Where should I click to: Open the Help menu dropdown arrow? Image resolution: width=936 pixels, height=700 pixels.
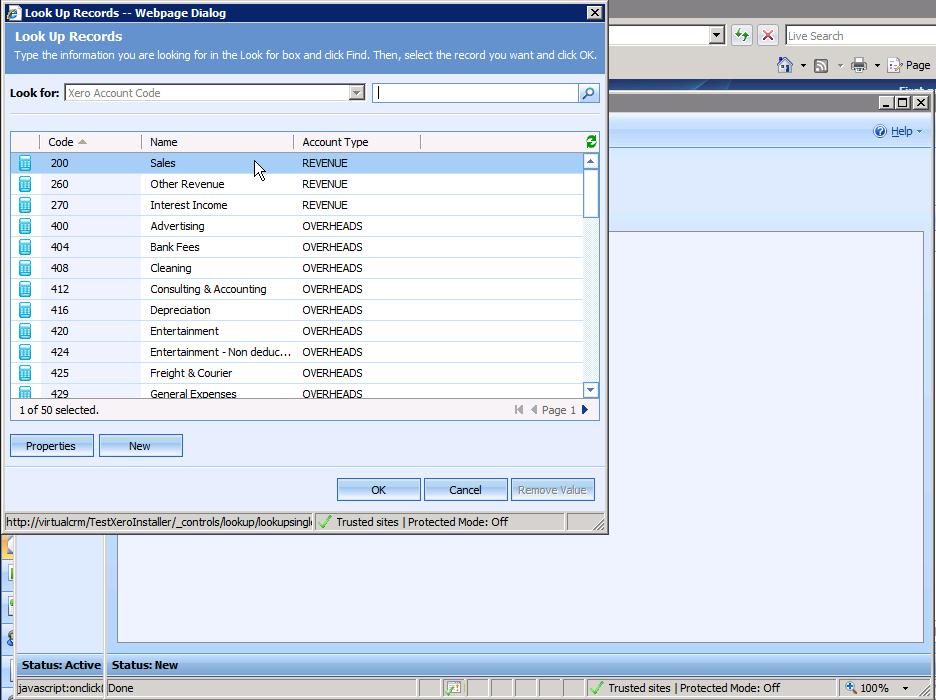coord(919,131)
